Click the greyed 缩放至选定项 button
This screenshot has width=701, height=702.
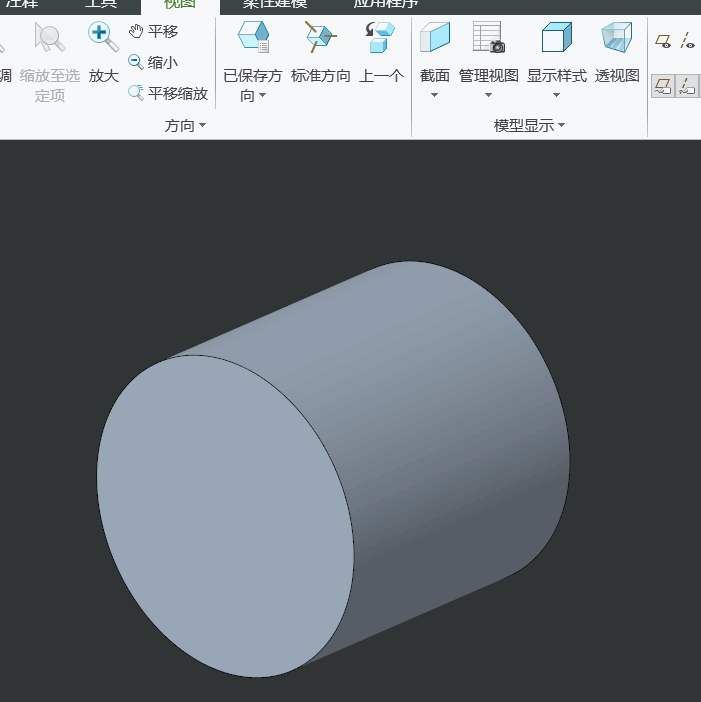coord(50,63)
